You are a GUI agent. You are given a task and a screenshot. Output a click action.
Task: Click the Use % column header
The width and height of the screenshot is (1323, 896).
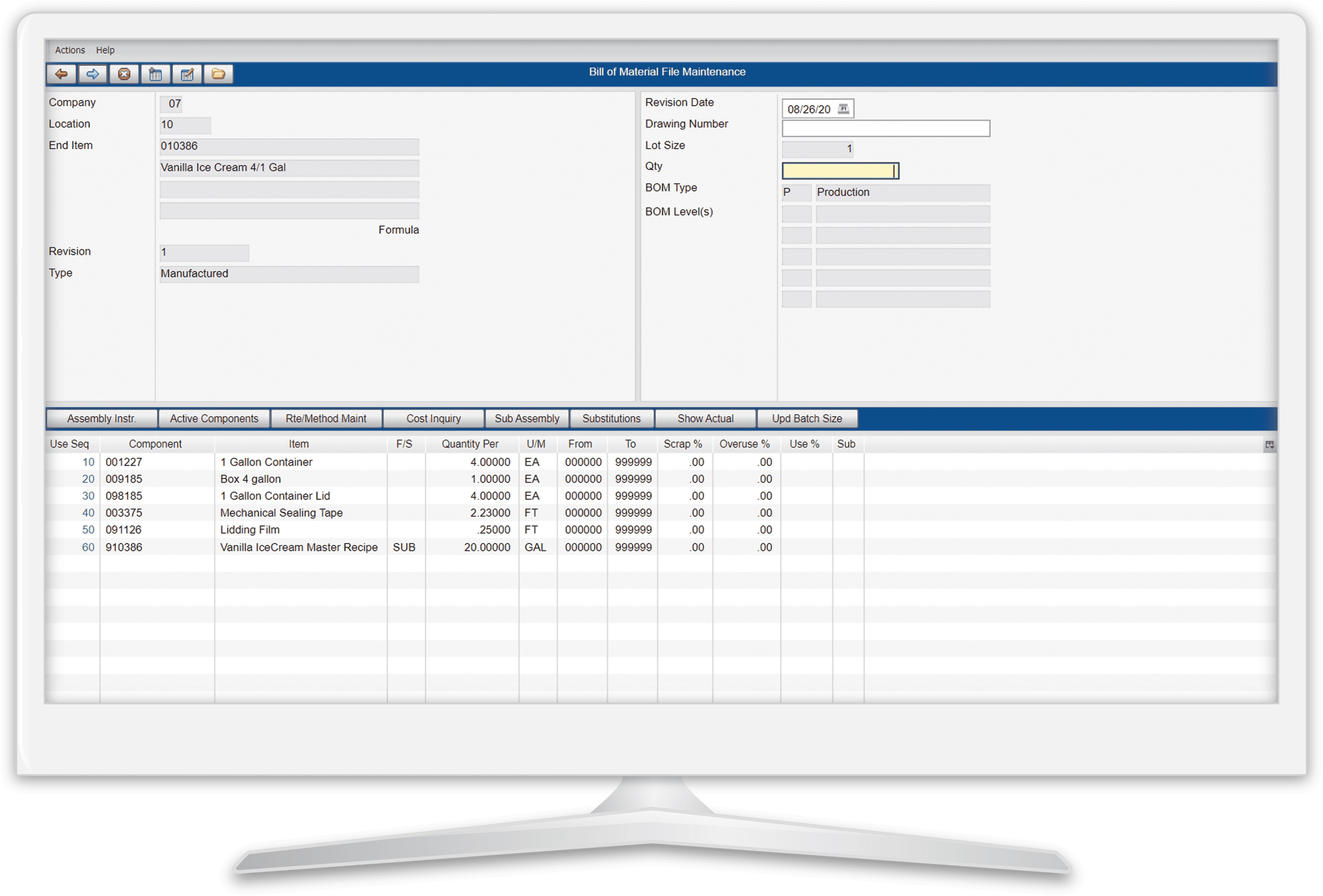tap(804, 444)
